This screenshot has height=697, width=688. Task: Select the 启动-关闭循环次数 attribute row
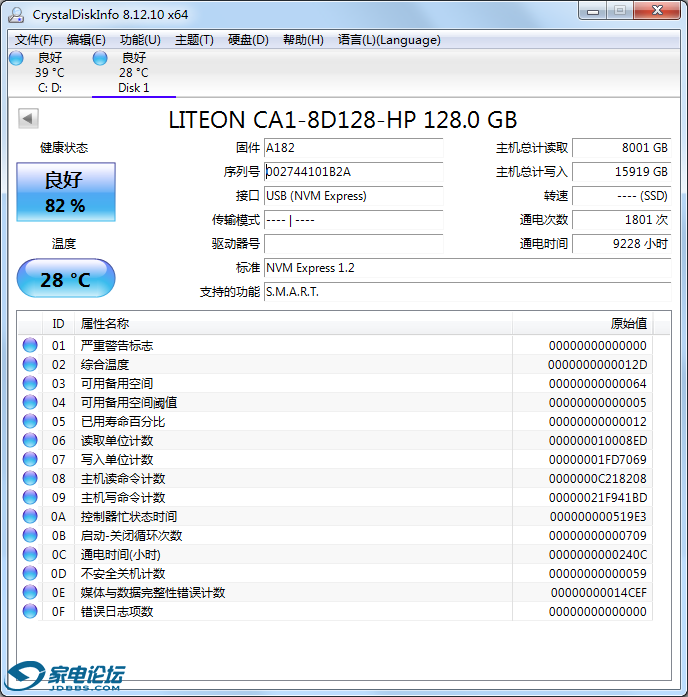tap(335, 535)
